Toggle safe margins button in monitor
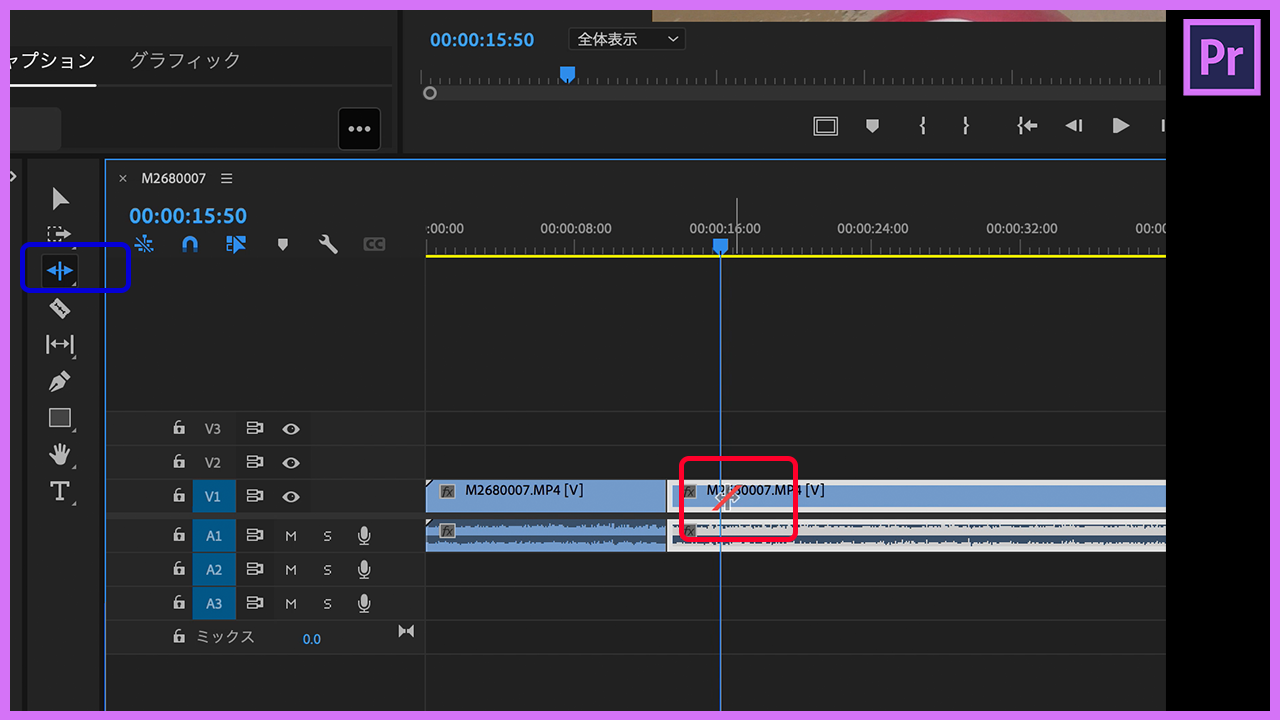 (825, 126)
